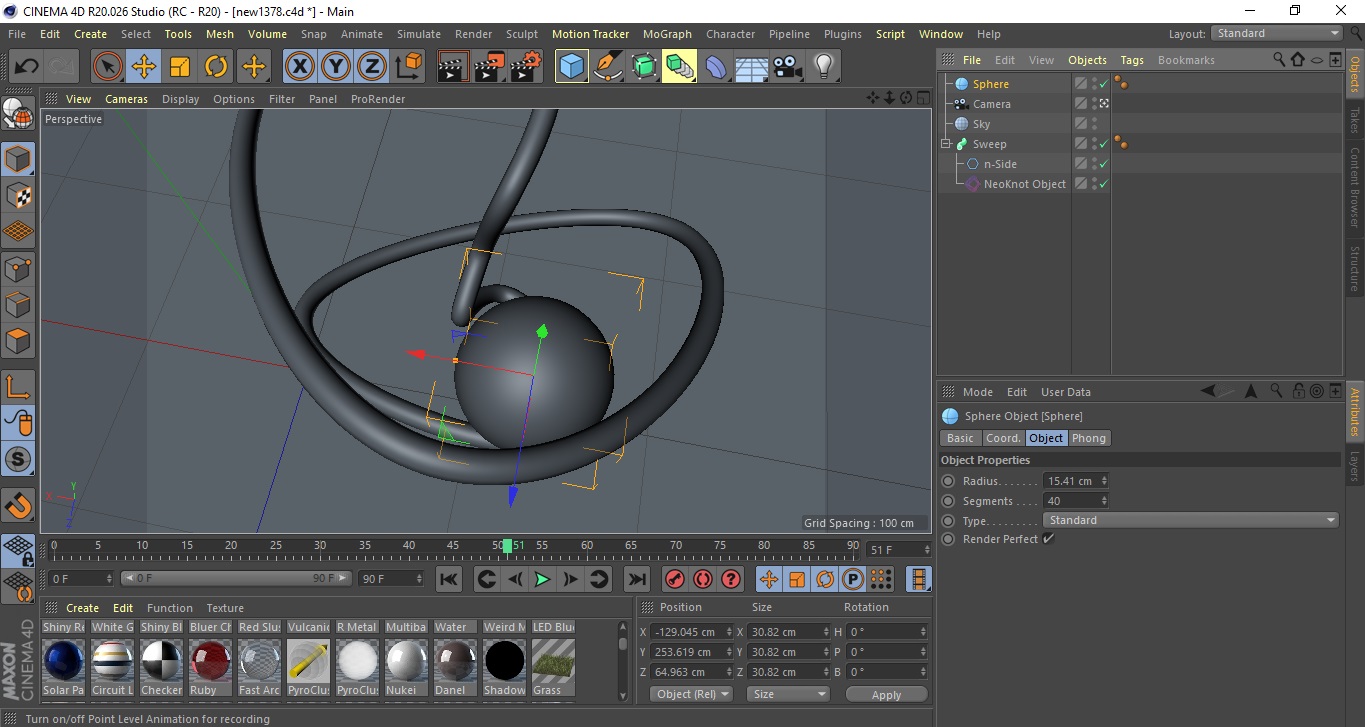Screen dimensions: 1365x727
Task: Open sphere Type dropdown
Action: point(1190,520)
